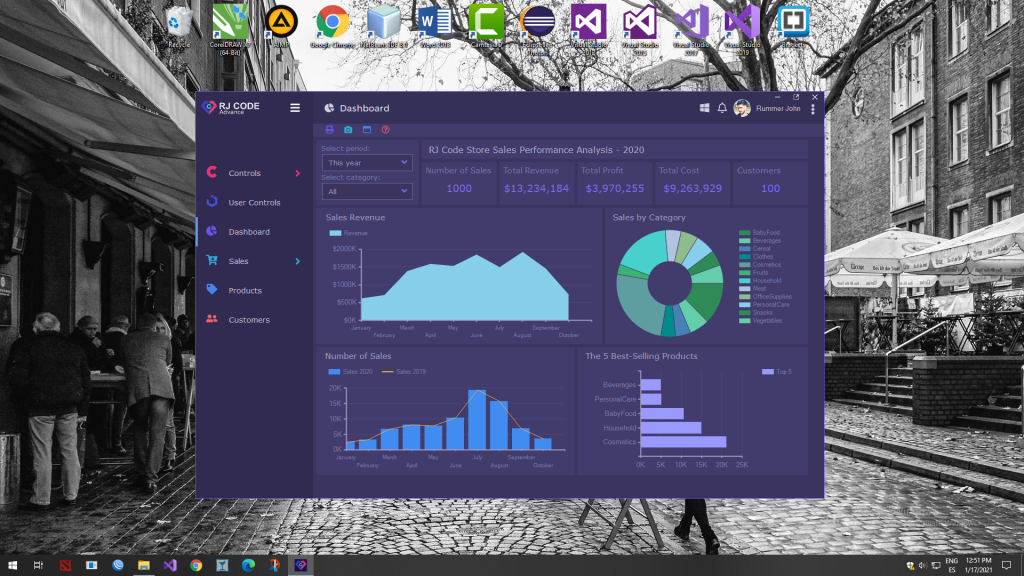
Task: Open the Select category dropdown
Action: (366, 191)
